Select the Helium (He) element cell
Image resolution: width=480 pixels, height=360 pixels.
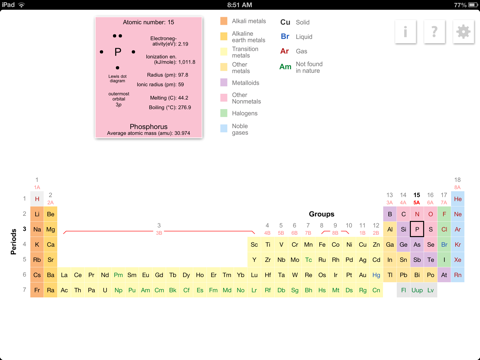click(458, 199)
